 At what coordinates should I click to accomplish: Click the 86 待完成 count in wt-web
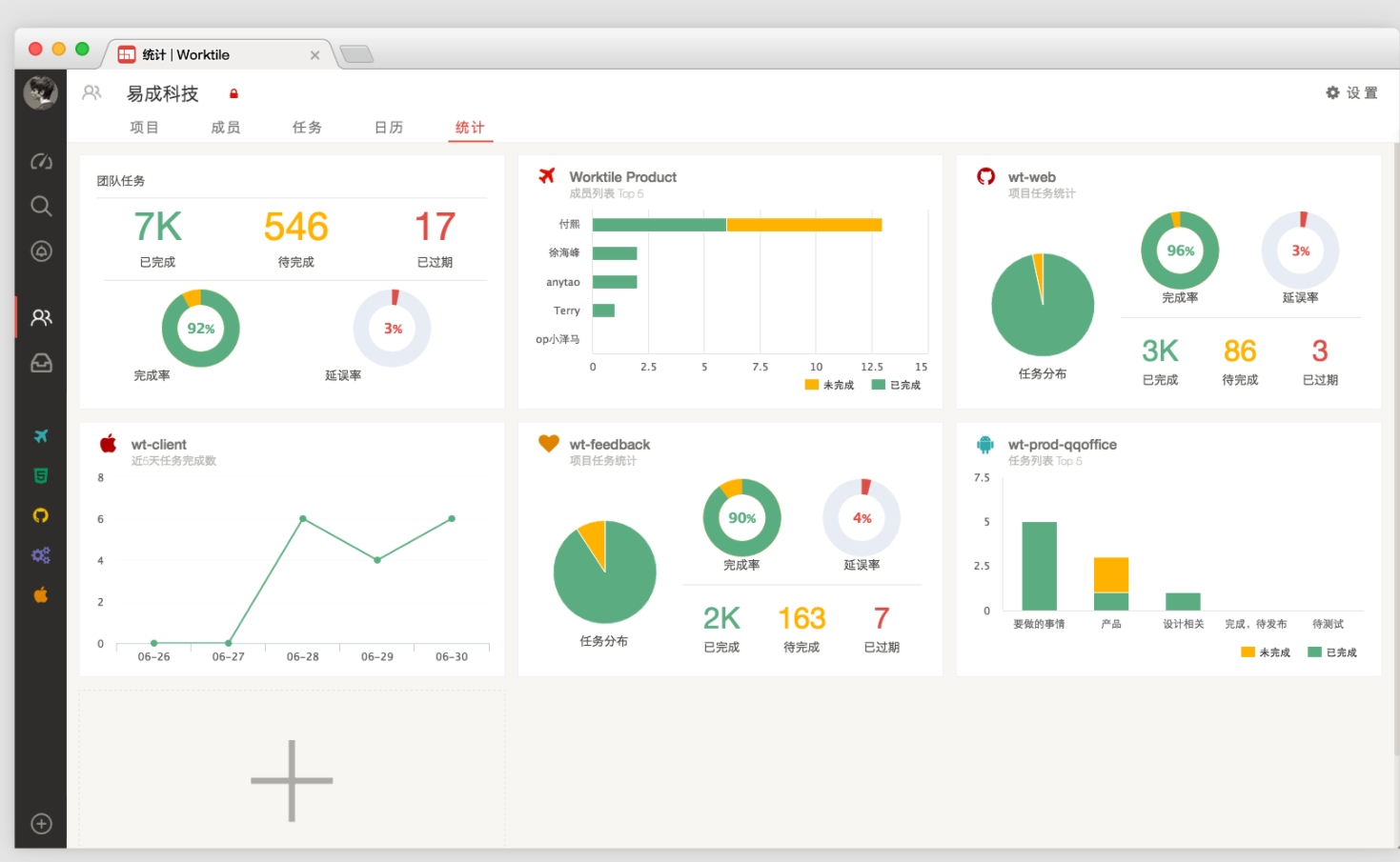pos(1240,351)
